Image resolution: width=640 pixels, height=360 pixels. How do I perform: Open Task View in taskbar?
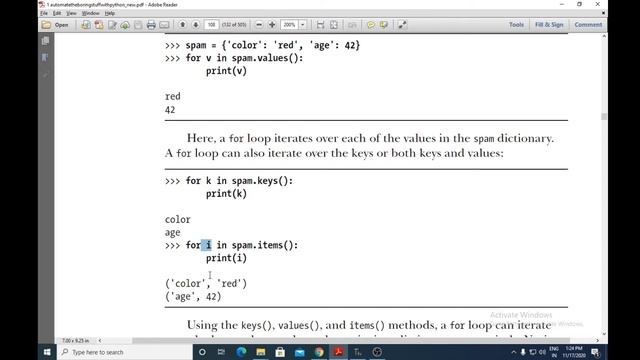pos(221,352)
